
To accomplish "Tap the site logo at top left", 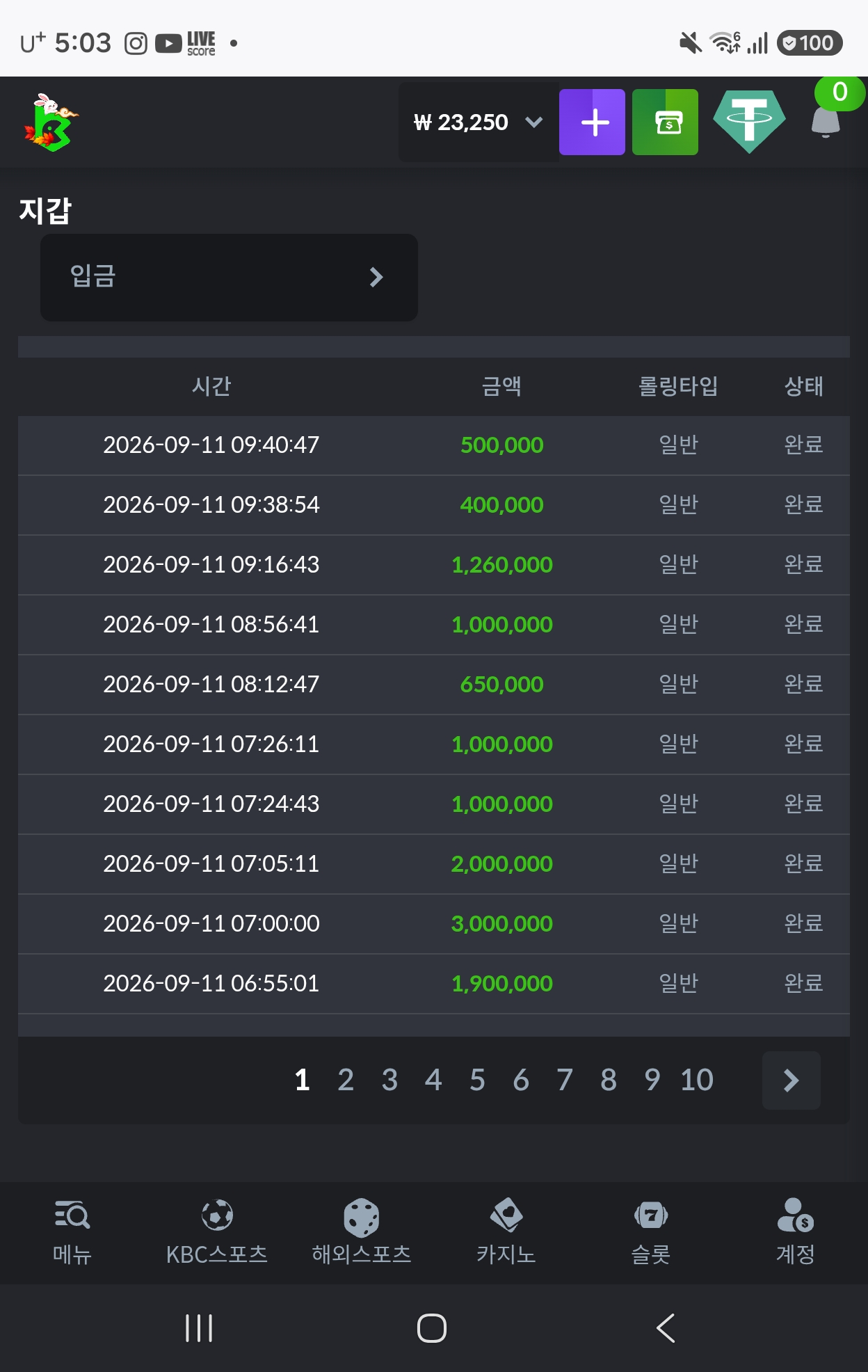I will [51, 122].
